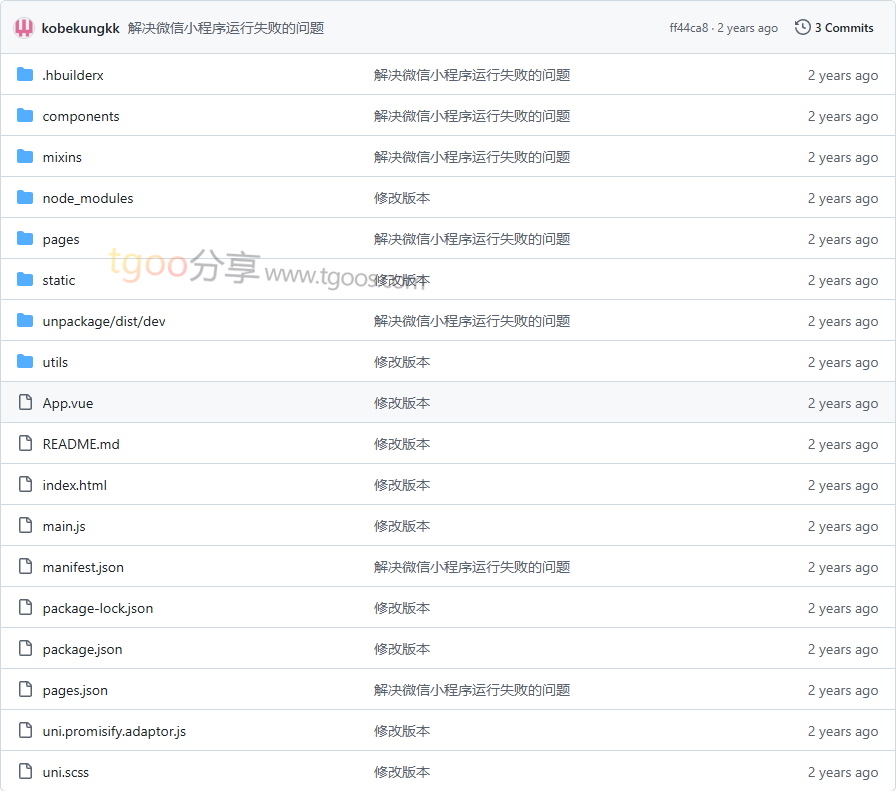Open the package-lock.json file
The width and height of the screenshot is (896, 792).
(x=97, y=608)
